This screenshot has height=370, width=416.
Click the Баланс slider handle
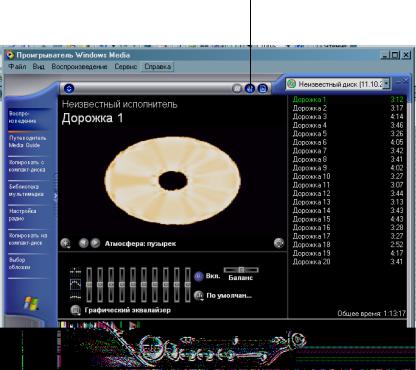click(x=241, y=270)
